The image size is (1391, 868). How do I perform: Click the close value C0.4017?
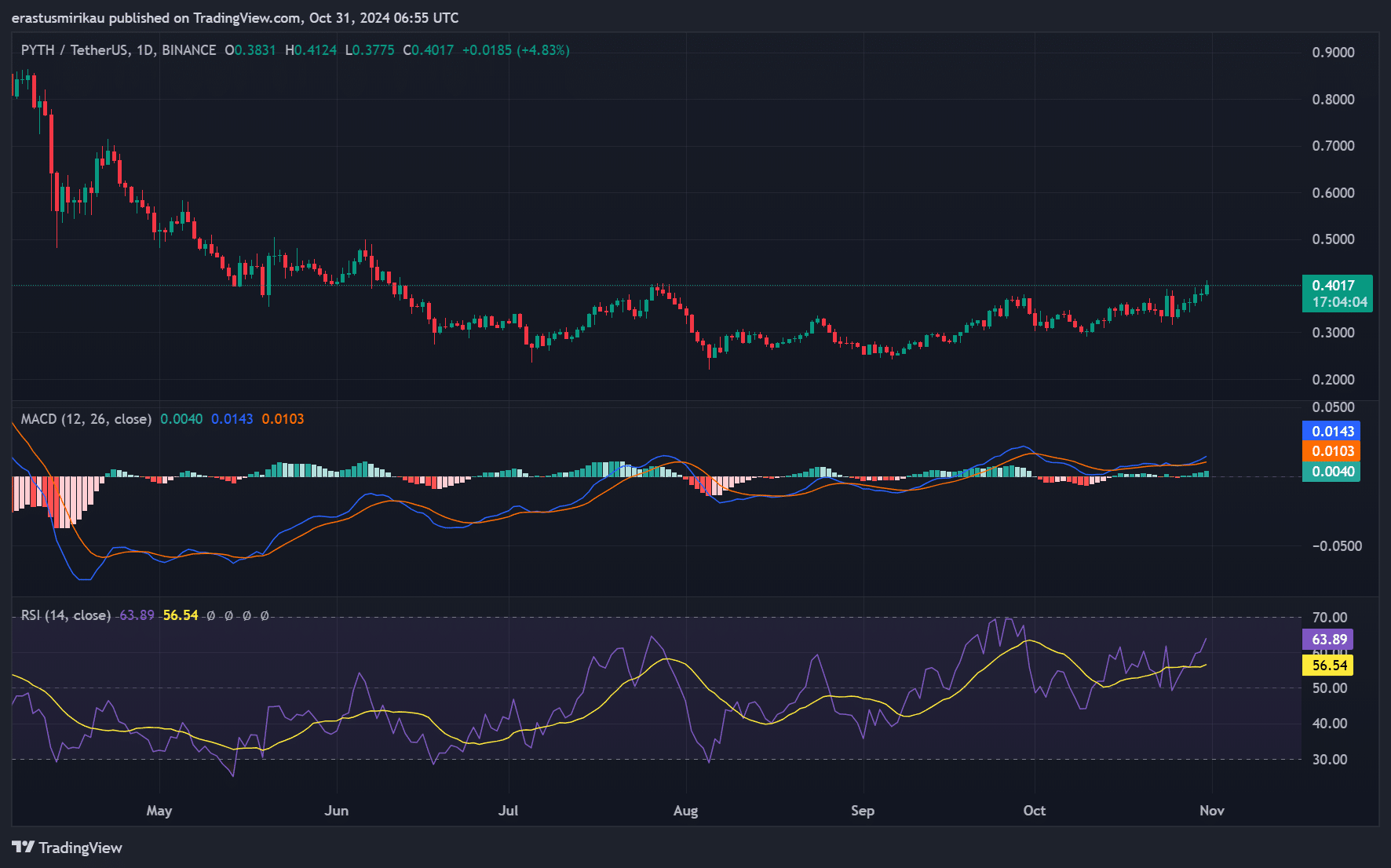429,50
